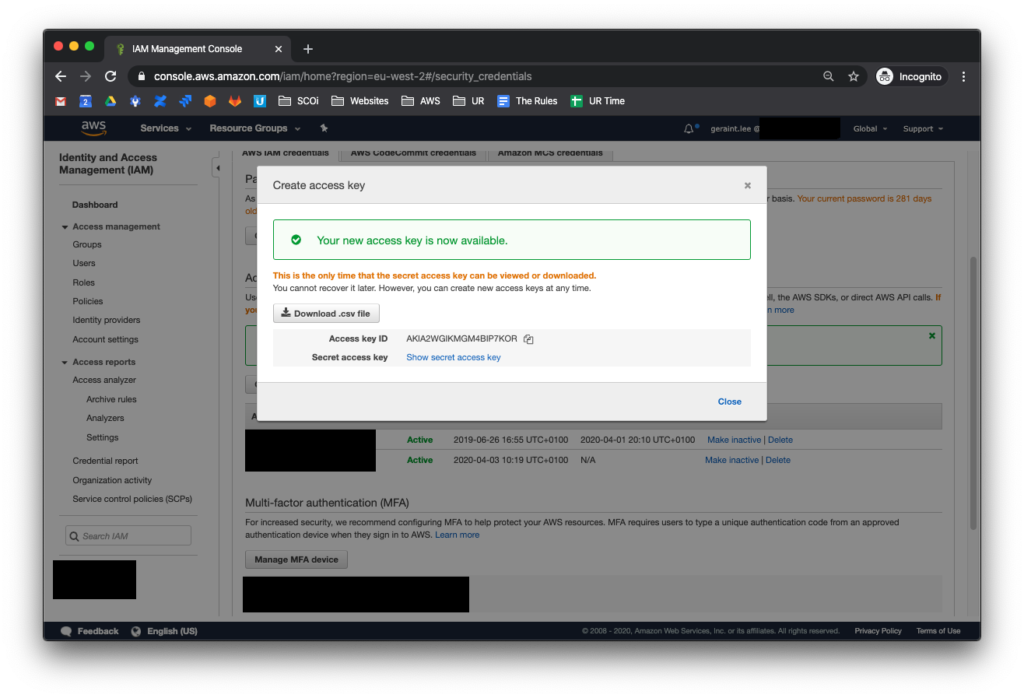Open the Confluence bookmark icon
1024x698 pixels.
[160, 101]
